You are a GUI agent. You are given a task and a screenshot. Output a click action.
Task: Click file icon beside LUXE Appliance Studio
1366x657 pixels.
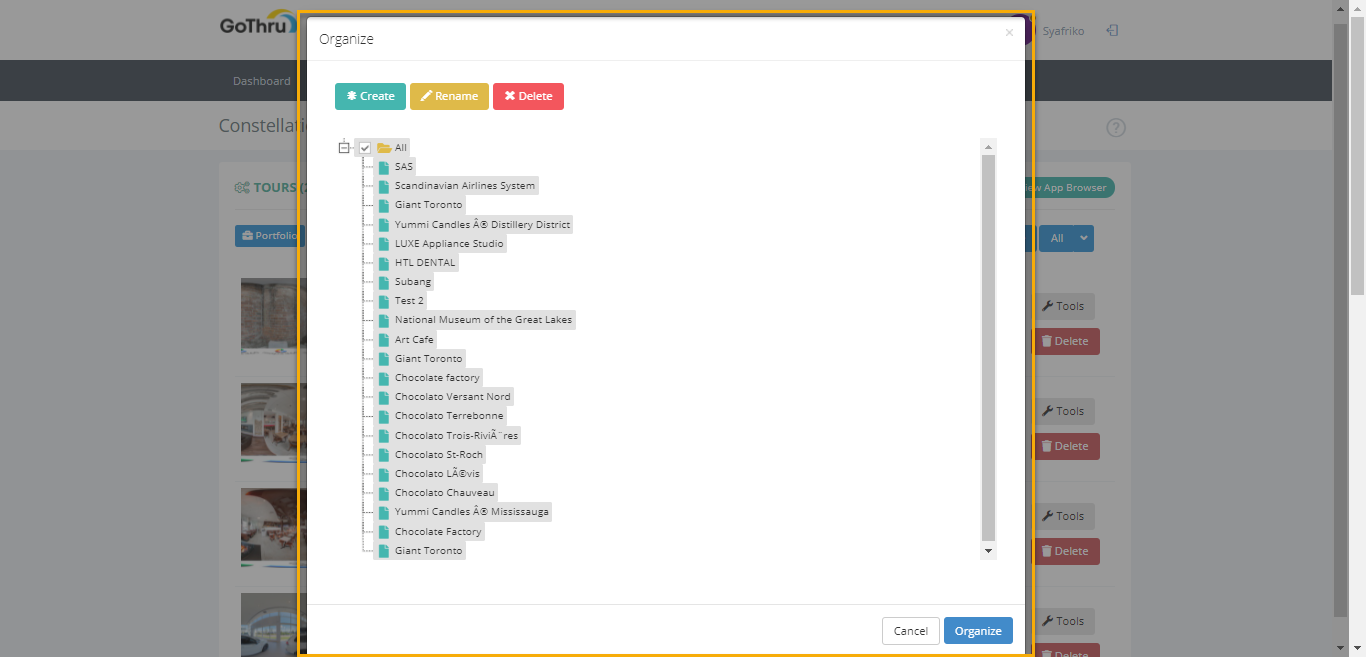[384, 243]
